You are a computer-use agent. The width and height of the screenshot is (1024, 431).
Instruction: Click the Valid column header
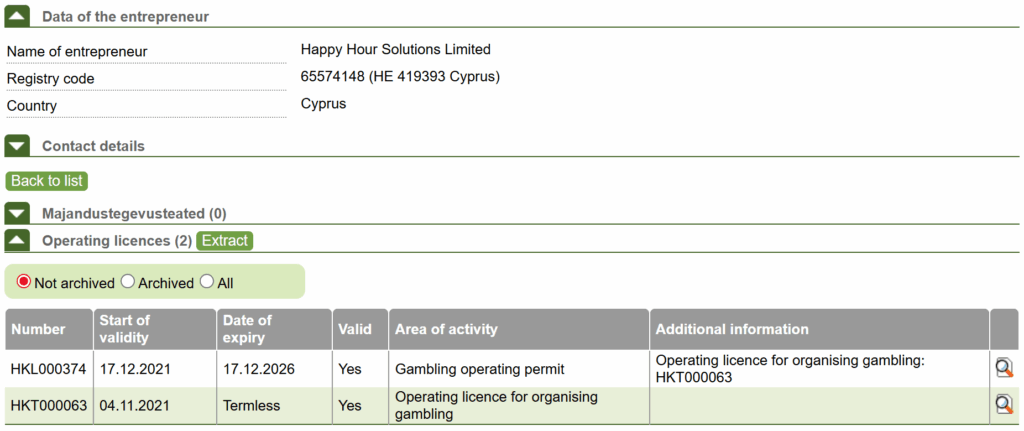(354, 329)
